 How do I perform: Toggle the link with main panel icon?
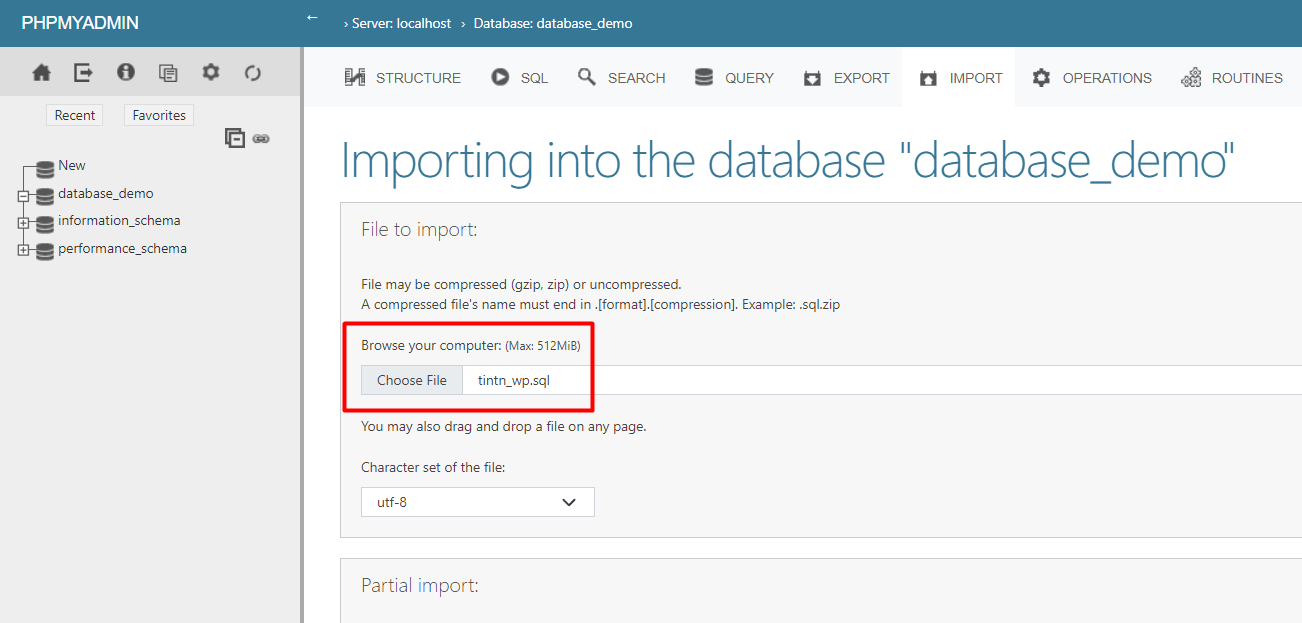pos(261,138)
